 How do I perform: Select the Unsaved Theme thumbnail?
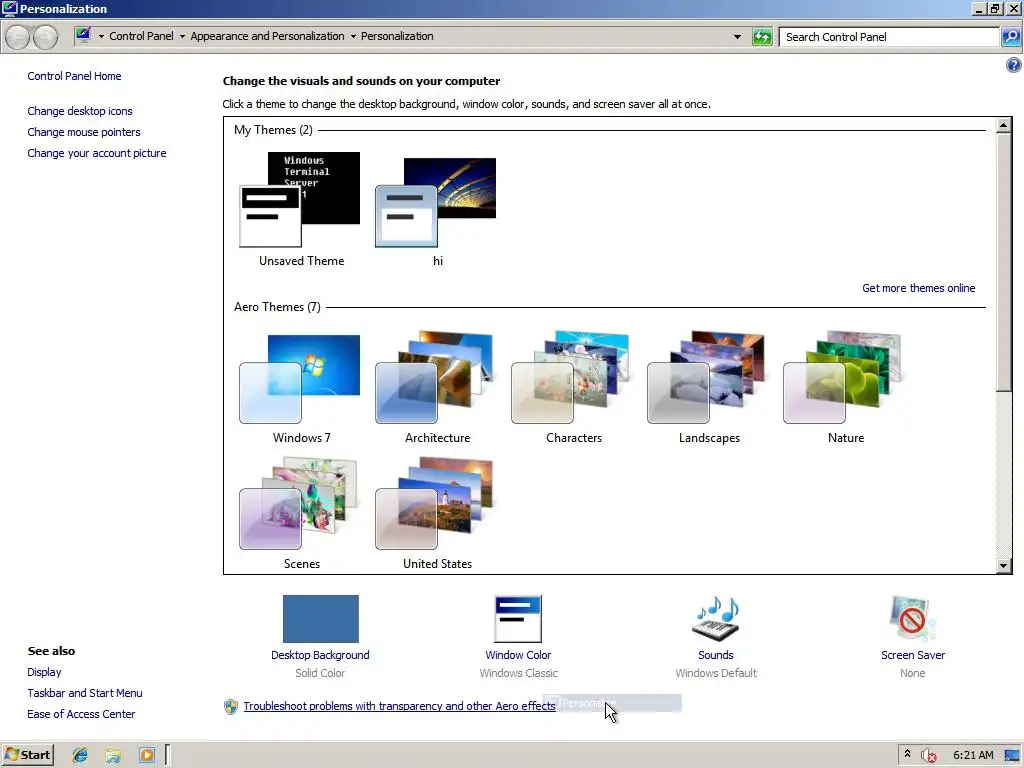[x=300, y=200]
